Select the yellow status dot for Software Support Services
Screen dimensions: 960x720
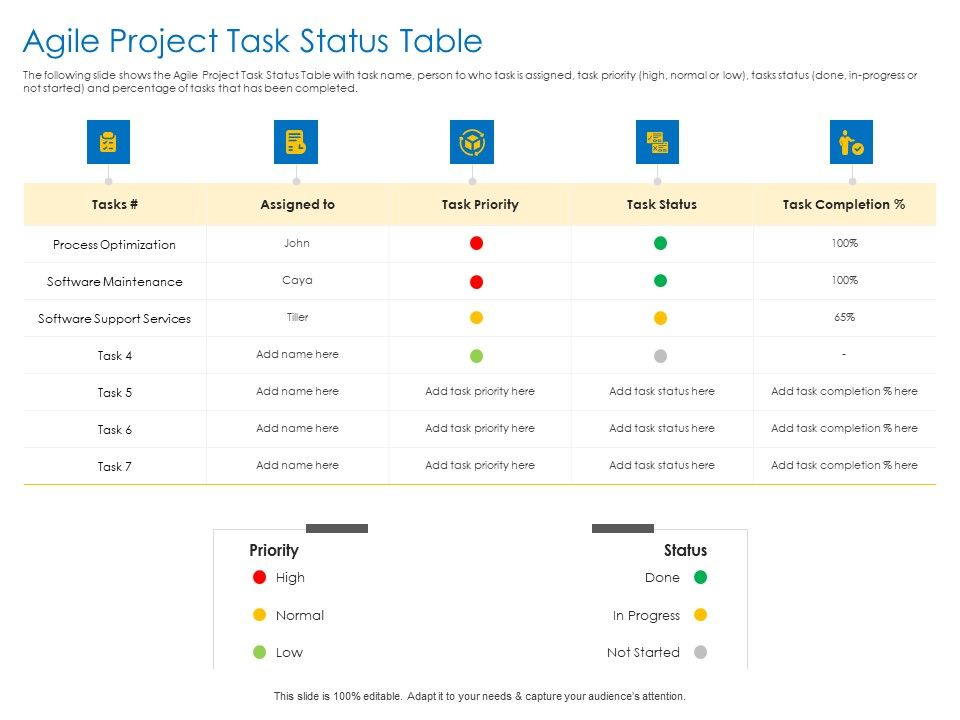click(x=660, y=318)
